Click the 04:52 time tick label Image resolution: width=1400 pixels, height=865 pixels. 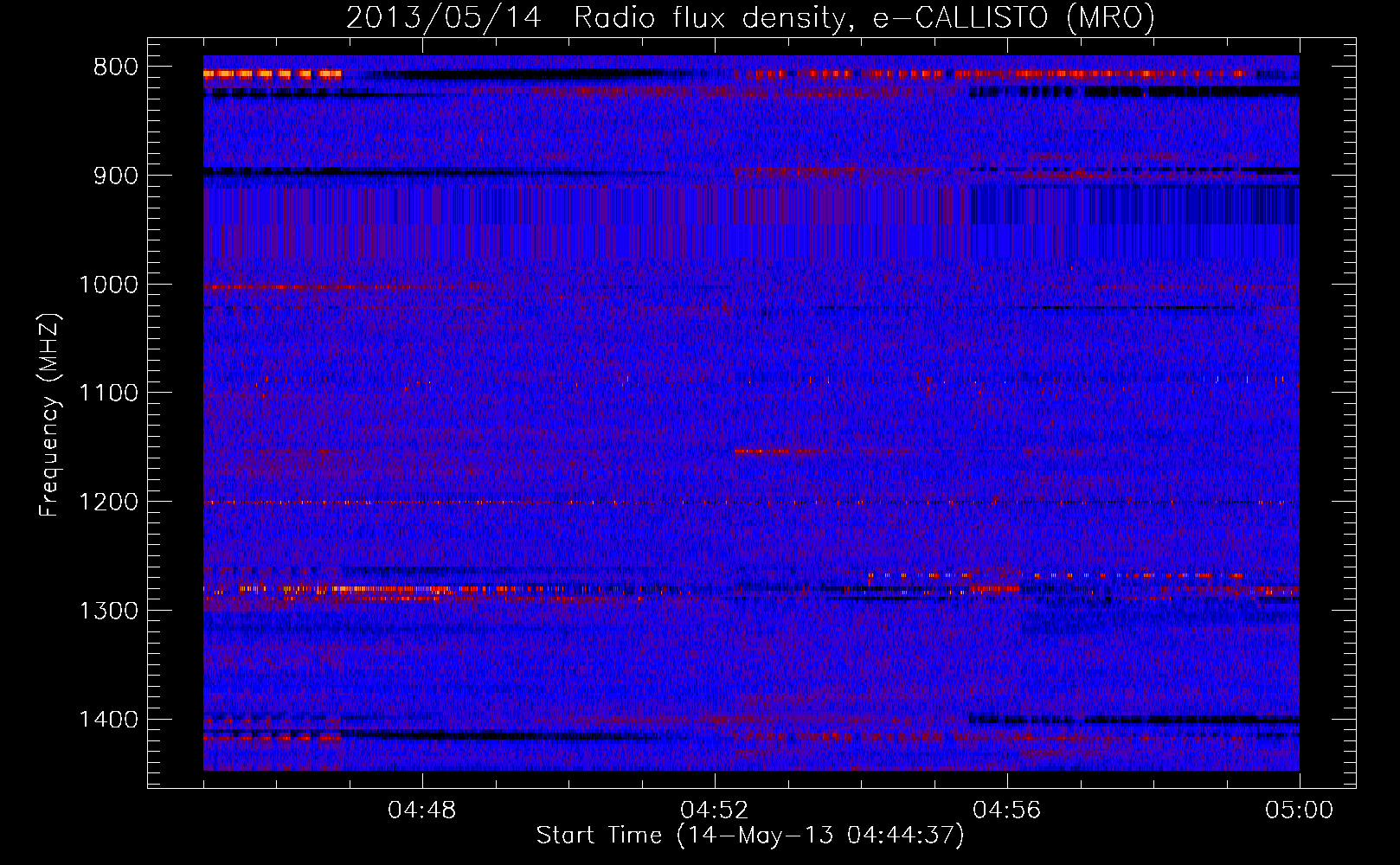pos(715,811)
